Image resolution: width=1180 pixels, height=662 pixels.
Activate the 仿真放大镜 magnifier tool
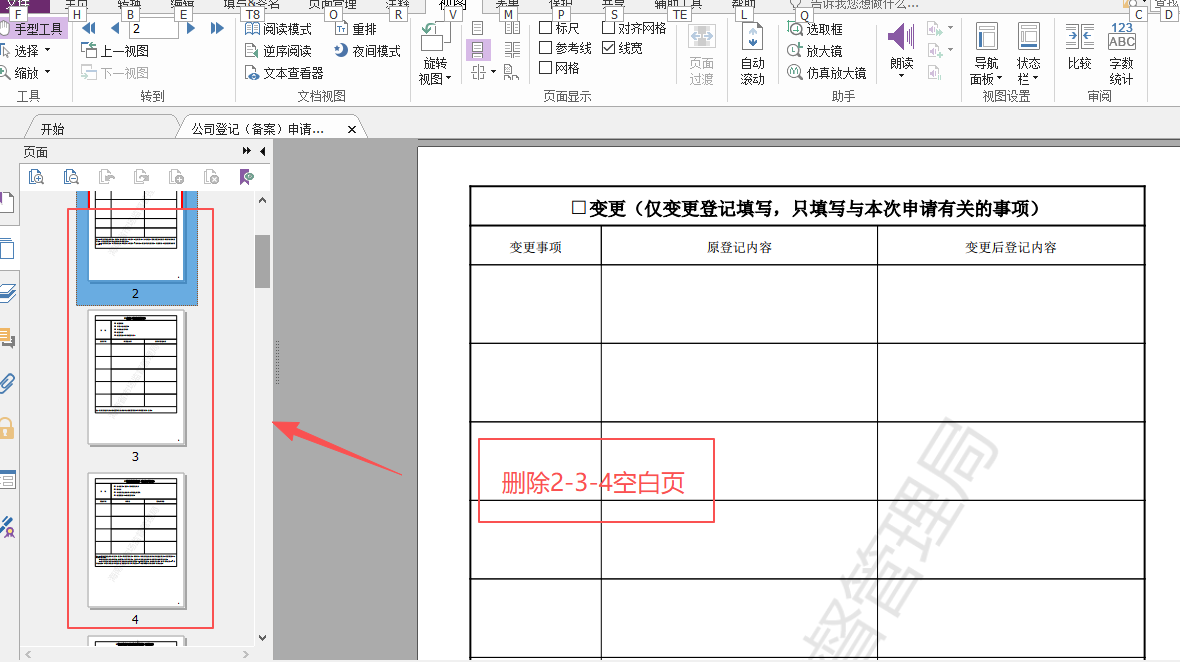point(826,73)
